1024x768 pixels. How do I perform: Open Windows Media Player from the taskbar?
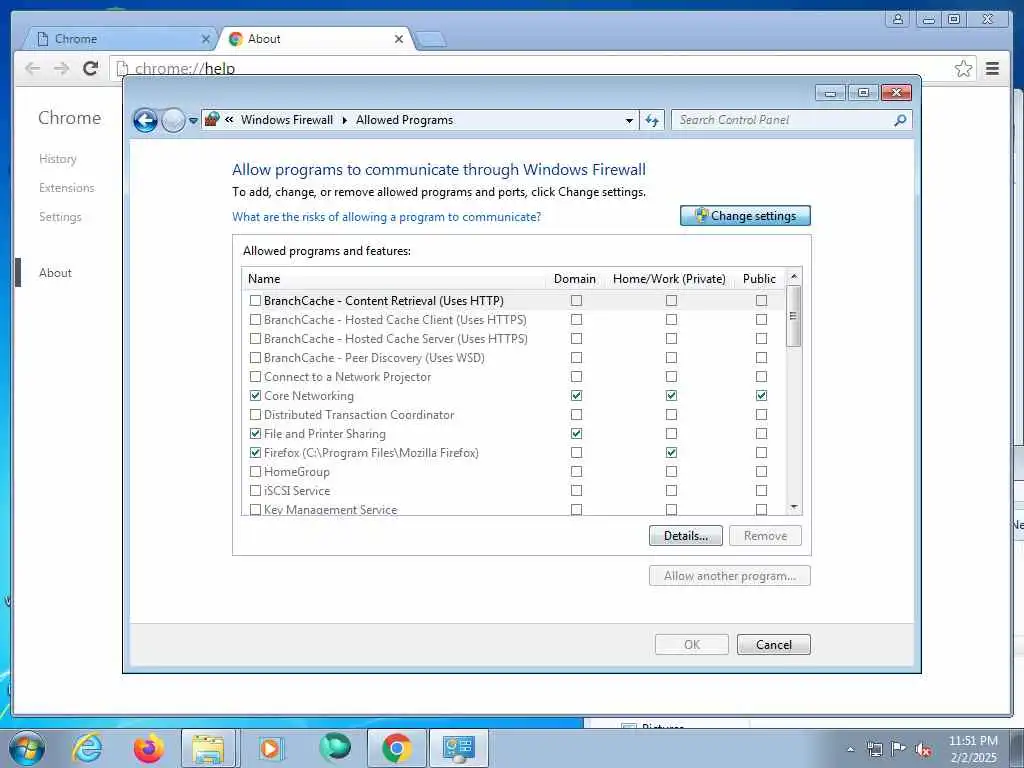[x=270, y=748]
